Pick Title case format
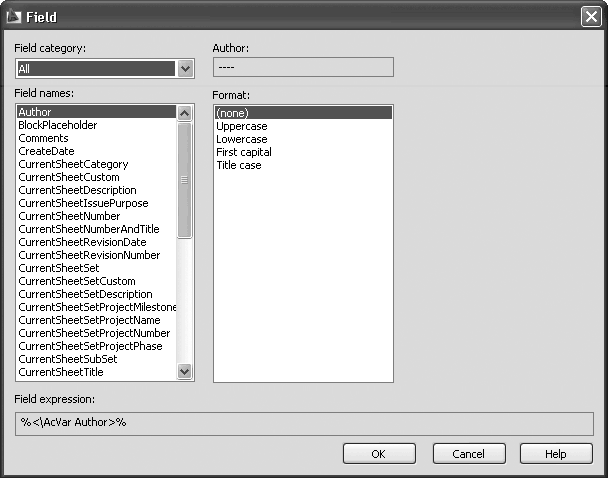Viewport: 608px width, 478px height. tap(238, 165)
